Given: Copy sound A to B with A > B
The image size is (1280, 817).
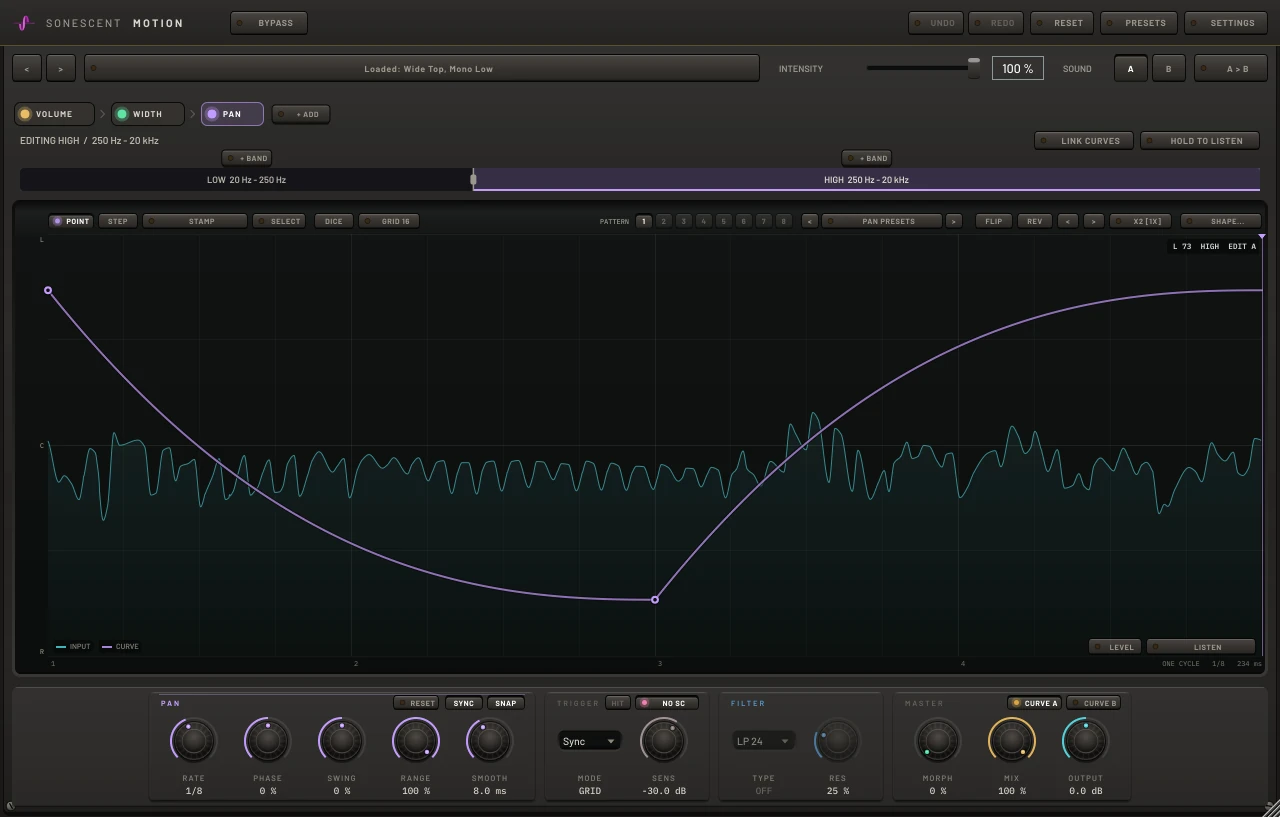Looking at the screenshot, I should (1230, 69).
